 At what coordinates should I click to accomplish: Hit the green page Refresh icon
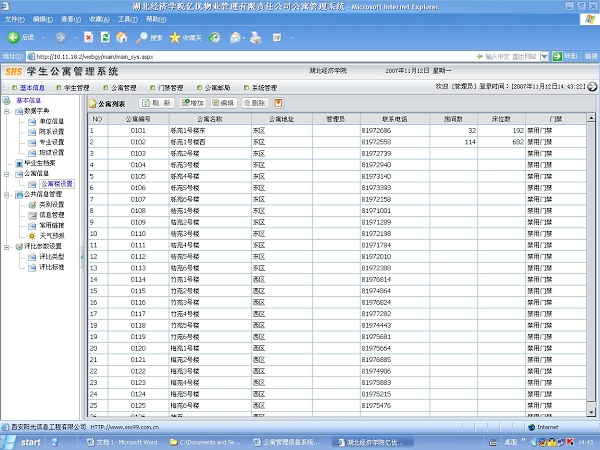click(x=103, y=37)
